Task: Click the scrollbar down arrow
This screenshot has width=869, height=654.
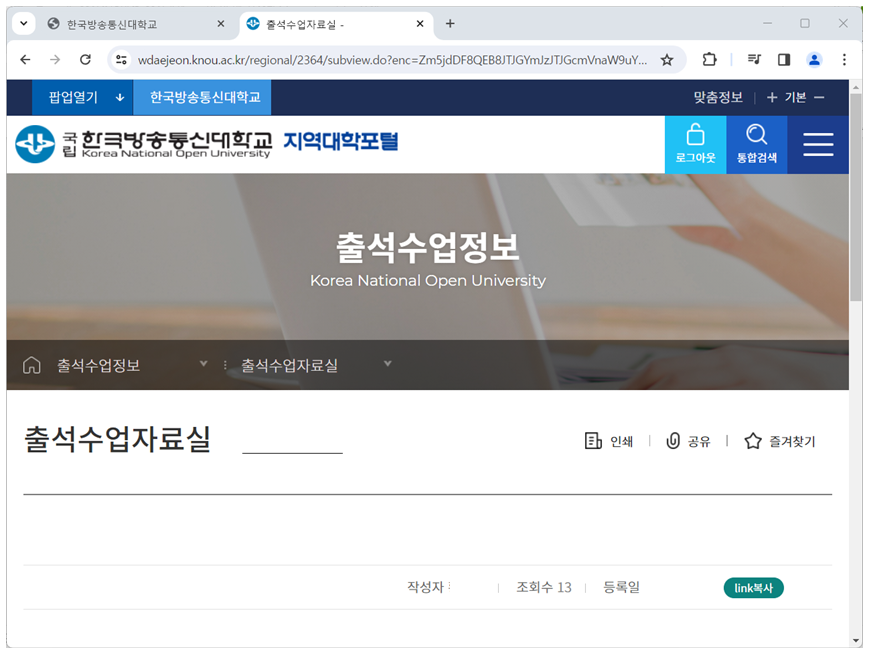Action: [855, 641]
